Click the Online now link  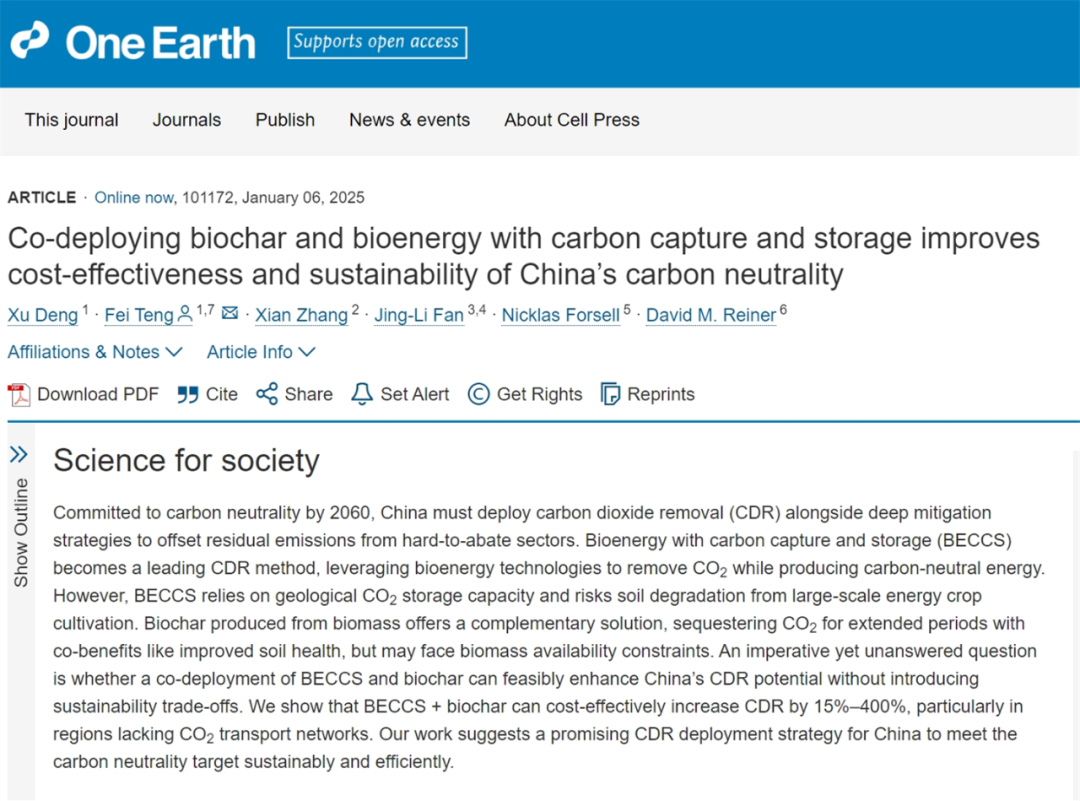pyautogui.click(x=133, y=197)
